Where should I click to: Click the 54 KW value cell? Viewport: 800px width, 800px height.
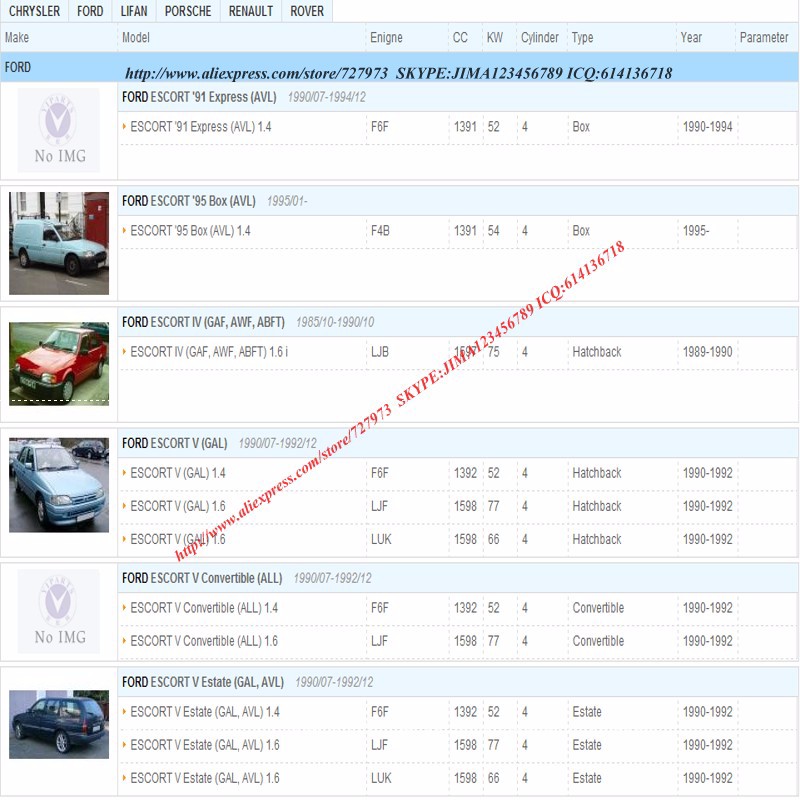tap(493, 231)
